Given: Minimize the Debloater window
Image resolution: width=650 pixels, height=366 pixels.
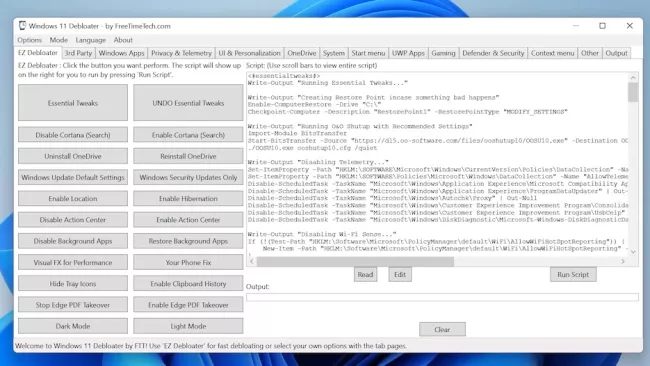Looking at the screenshot, I should [x=576, y=26].
